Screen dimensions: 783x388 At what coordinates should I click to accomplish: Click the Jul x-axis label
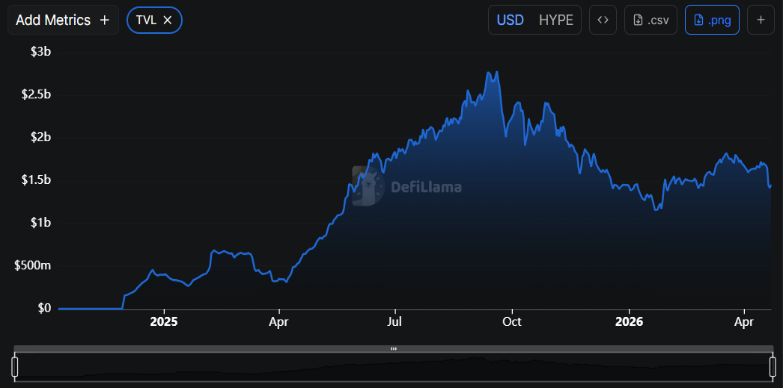point(395,323)
